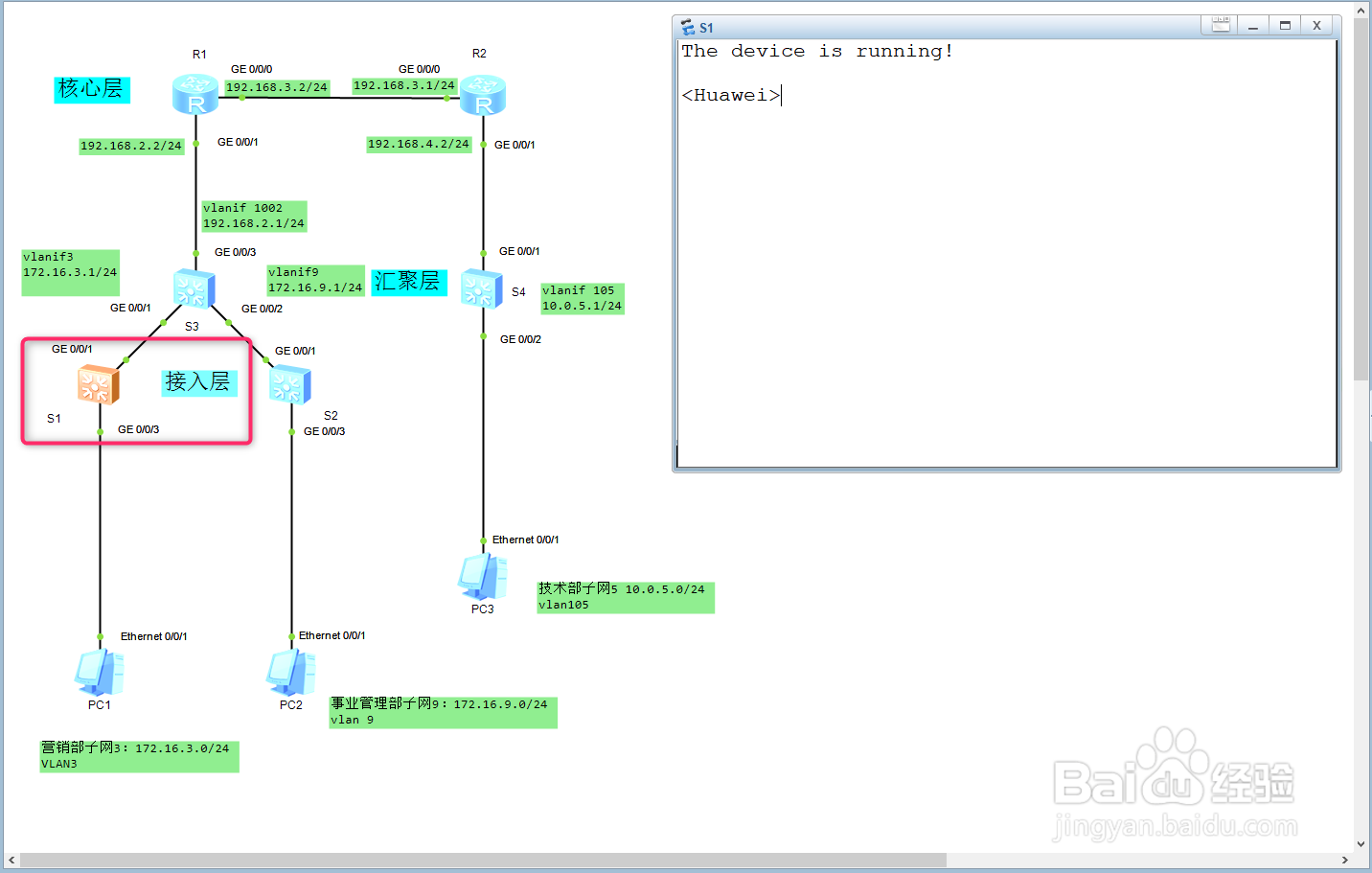Click the 技术部子网5 10.0.5.0/24 note
The width and height of the screenshot is (1372, 873).
[x=626, y=597]
